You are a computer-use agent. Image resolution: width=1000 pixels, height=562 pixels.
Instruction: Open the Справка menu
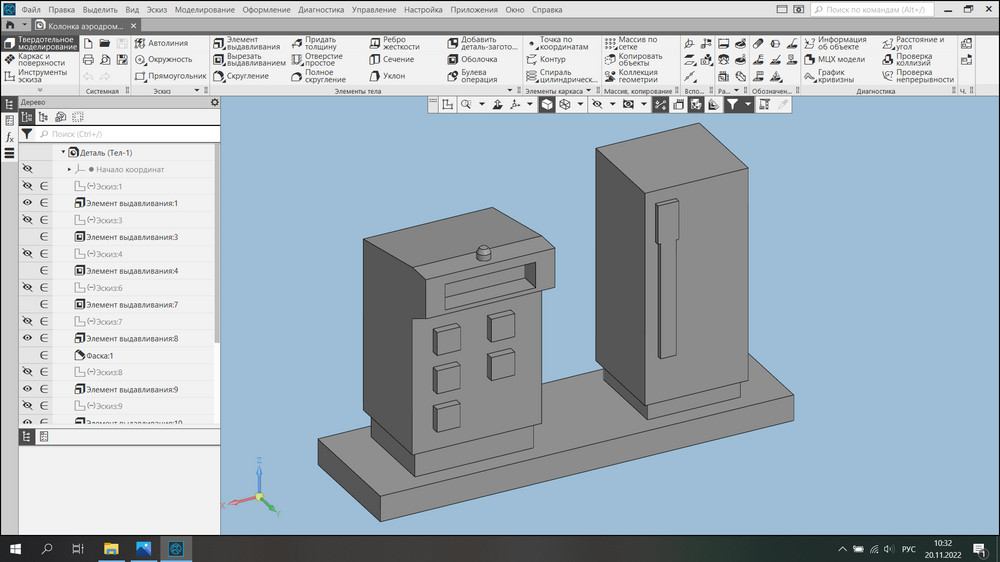547,10
